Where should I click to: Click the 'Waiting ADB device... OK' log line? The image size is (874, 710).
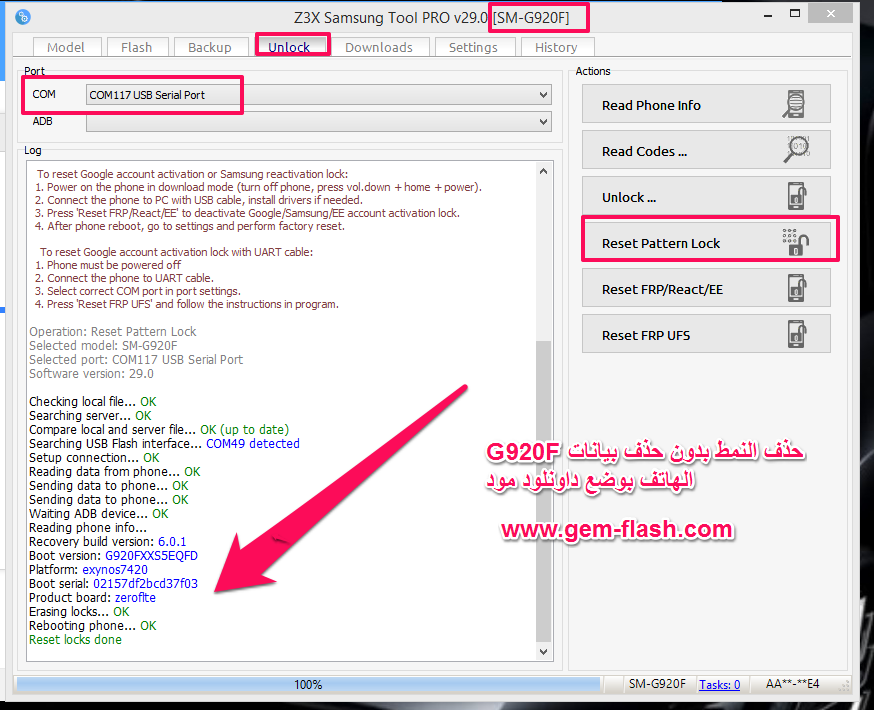pos(99,514)
